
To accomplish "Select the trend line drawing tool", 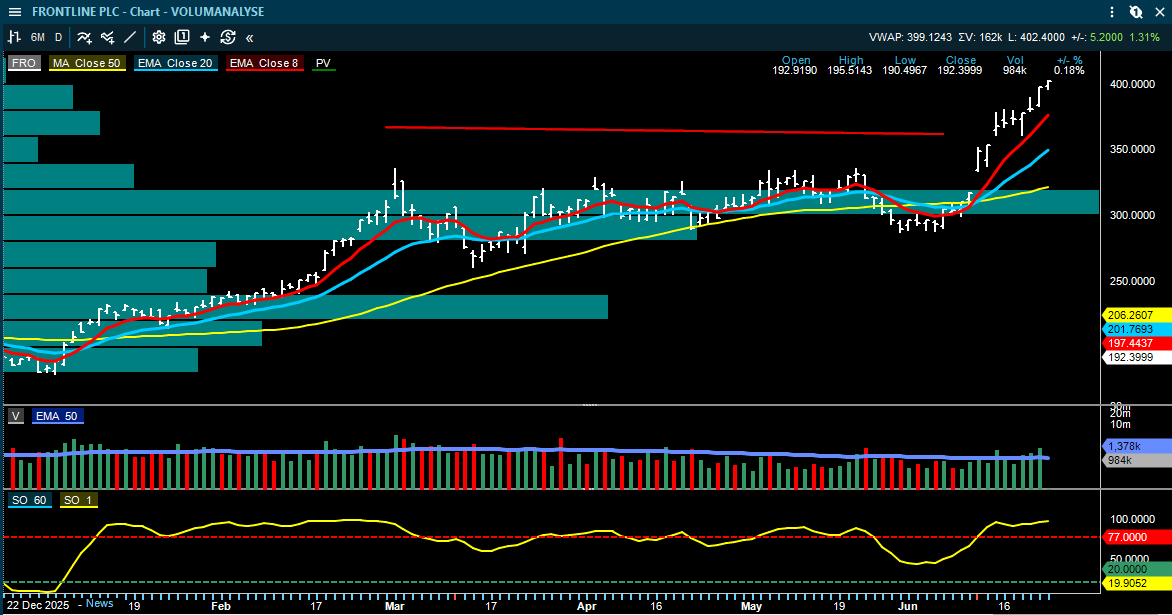I will point(130,37).
